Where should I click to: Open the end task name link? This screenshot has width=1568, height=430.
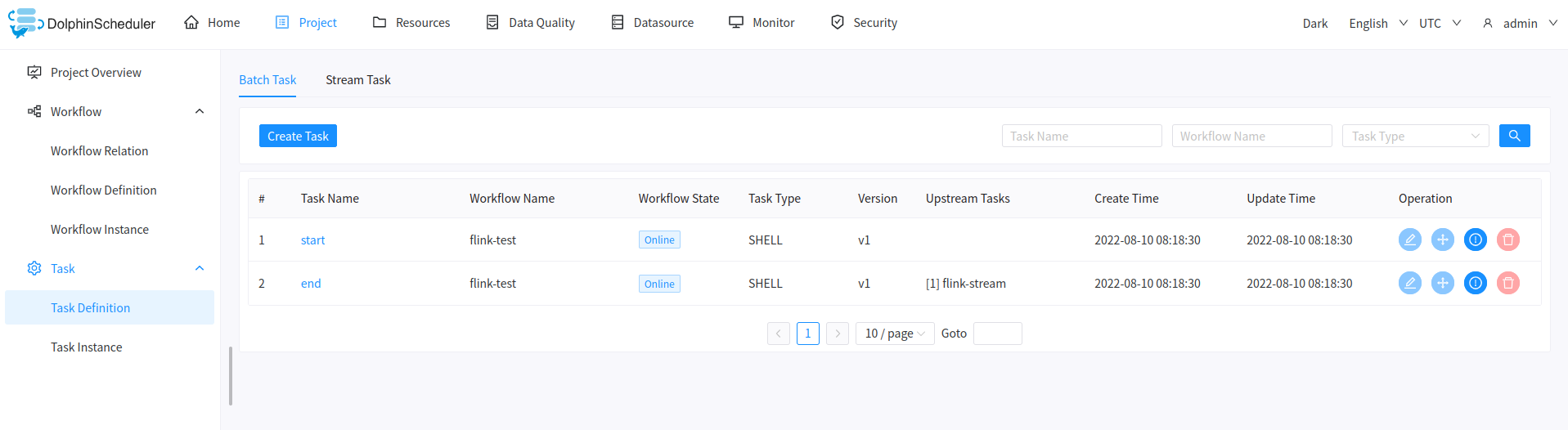click(311, 284)
